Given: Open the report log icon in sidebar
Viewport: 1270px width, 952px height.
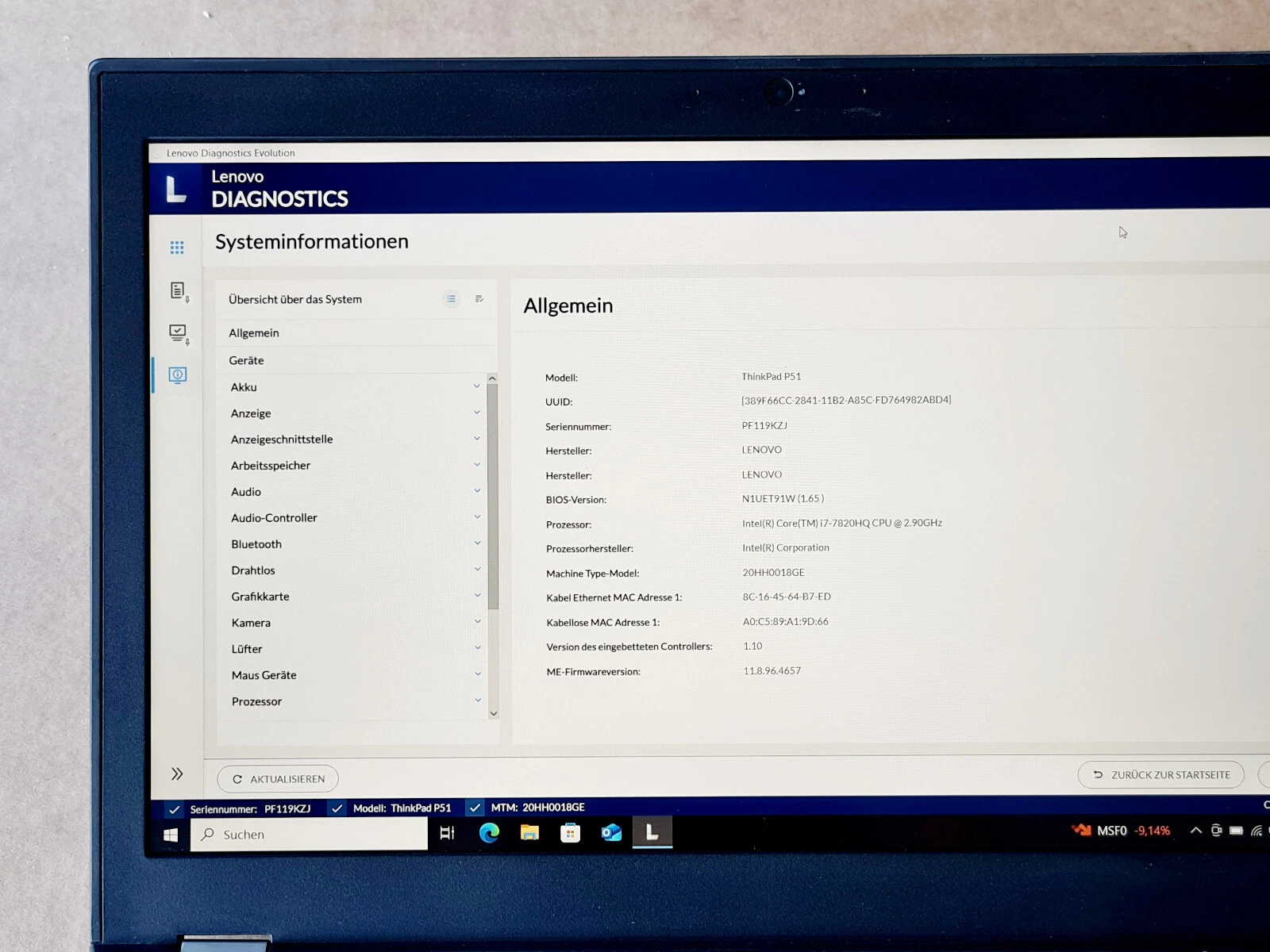Looking at the screenshot, I should coord(179,291).
